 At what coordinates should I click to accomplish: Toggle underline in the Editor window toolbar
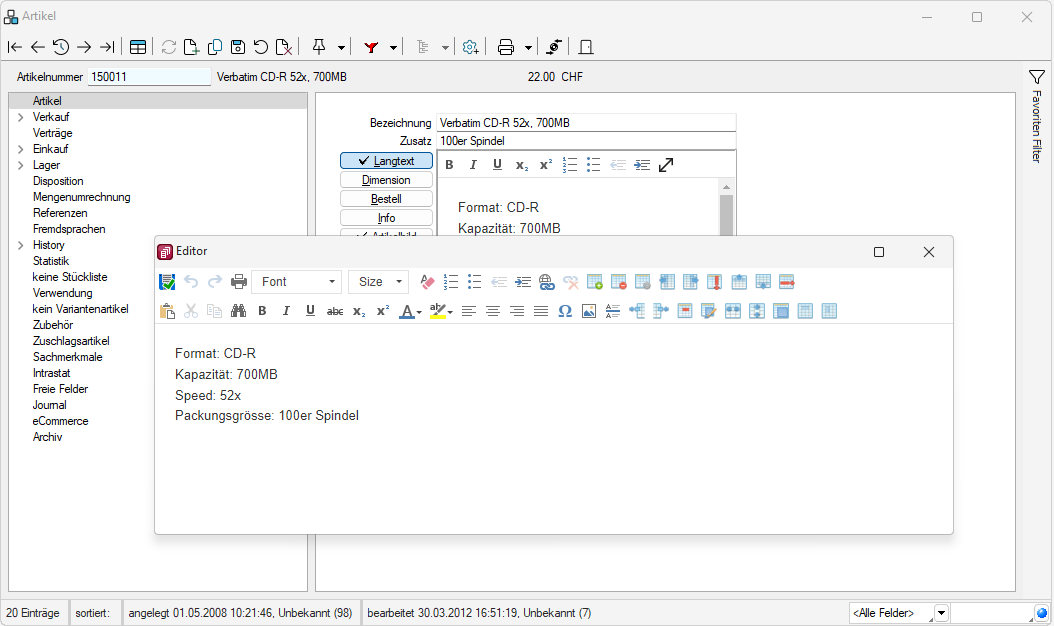[x=310, y=311]
